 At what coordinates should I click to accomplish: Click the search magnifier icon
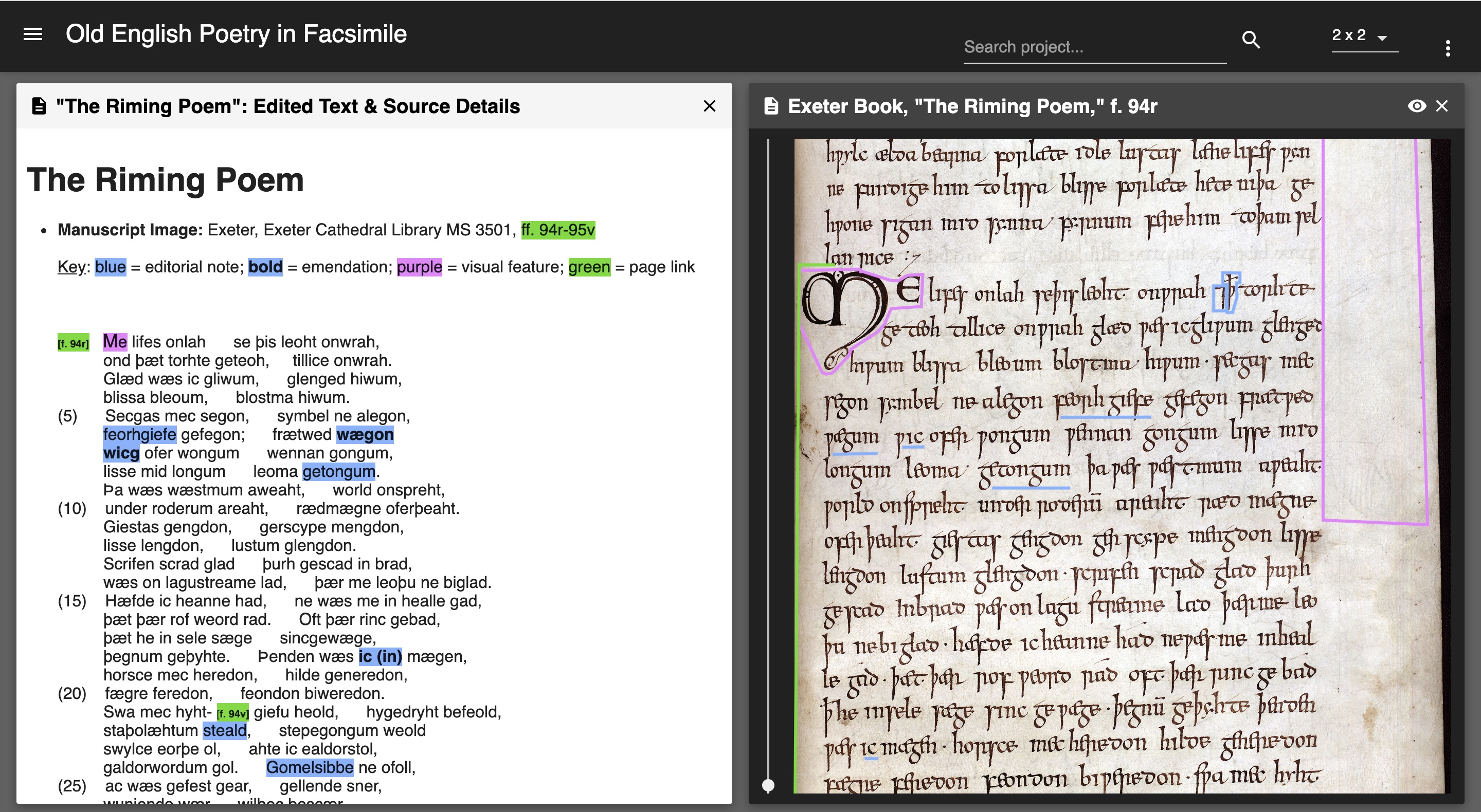tap(1251, 40)
